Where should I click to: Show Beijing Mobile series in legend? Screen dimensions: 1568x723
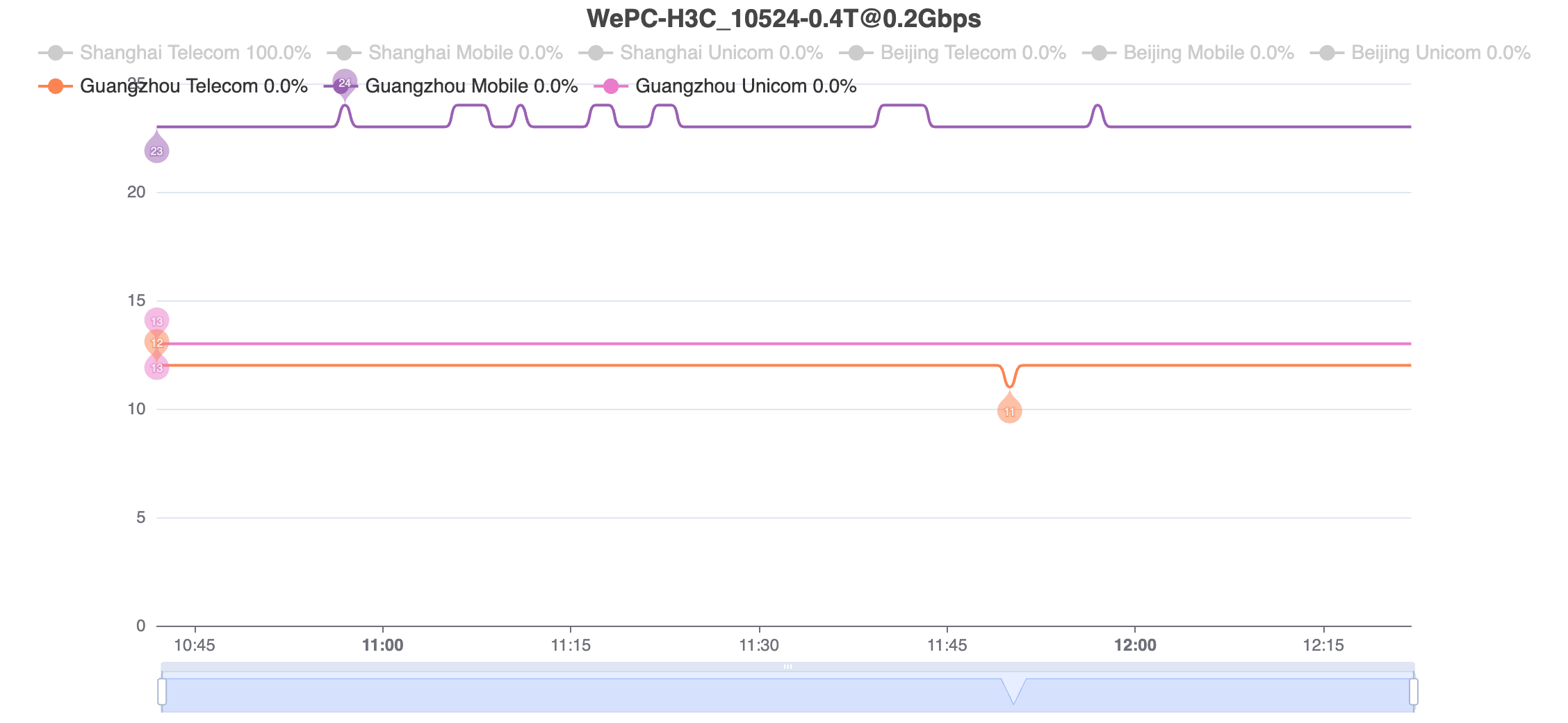tap(1188, 53)
